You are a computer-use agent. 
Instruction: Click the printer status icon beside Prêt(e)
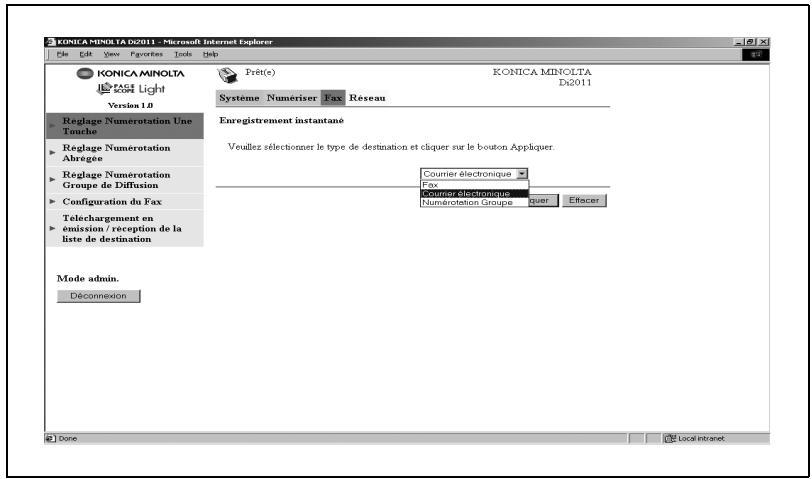click(x=227, y=76)
